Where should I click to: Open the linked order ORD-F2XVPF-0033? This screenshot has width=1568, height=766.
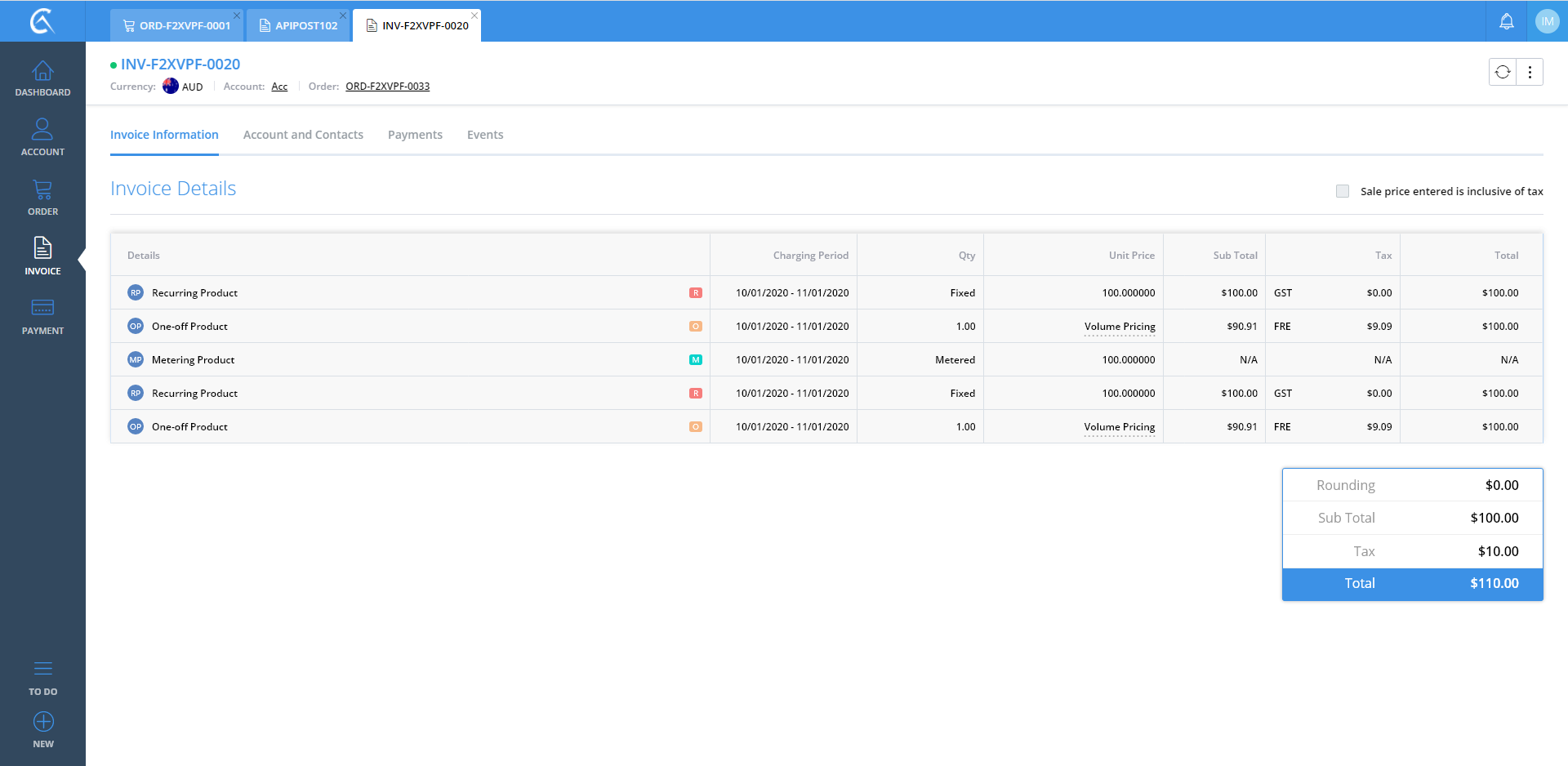pyautogui.click(x=387, y=87)
